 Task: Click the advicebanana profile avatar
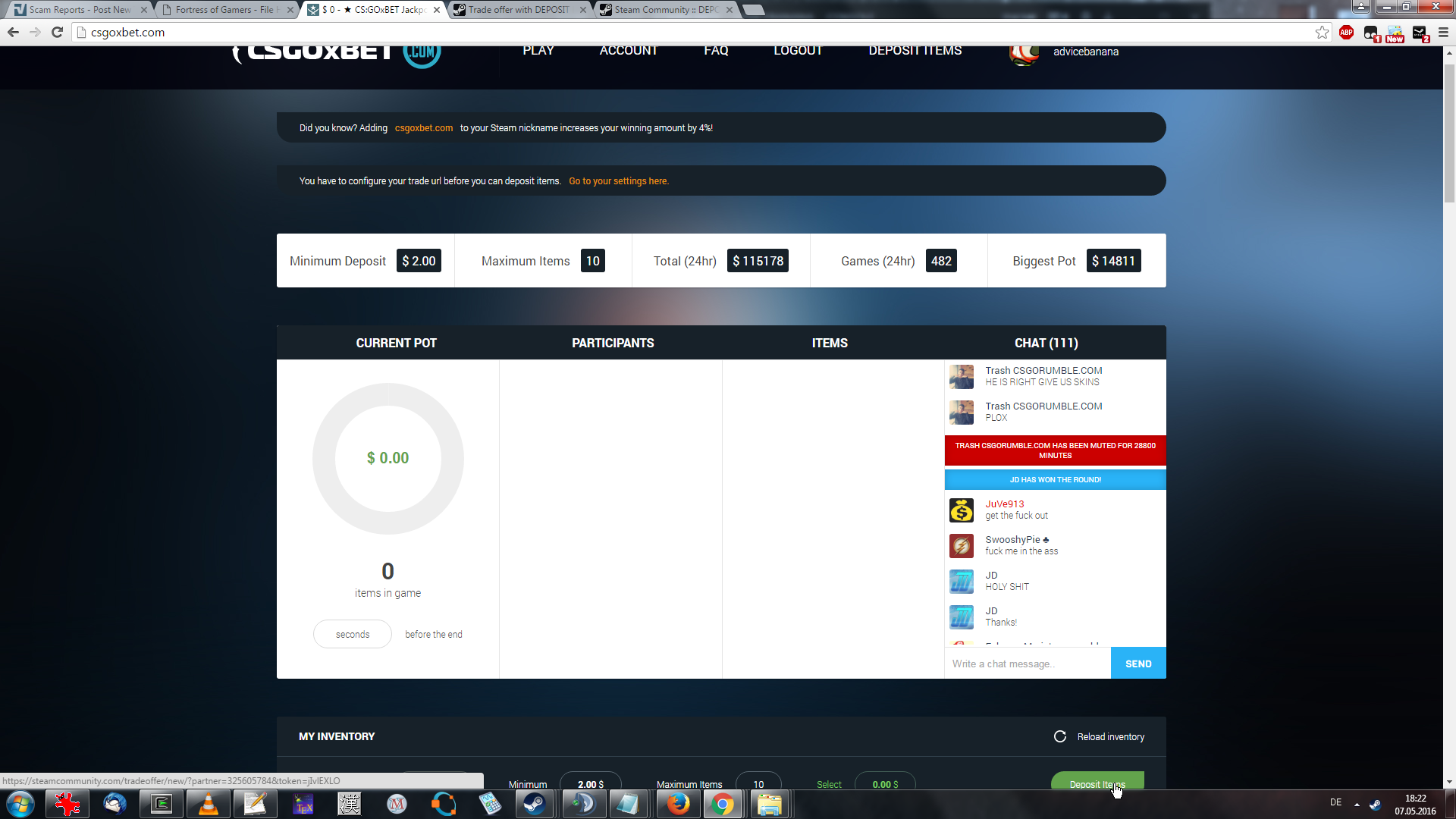(1024, 54)
